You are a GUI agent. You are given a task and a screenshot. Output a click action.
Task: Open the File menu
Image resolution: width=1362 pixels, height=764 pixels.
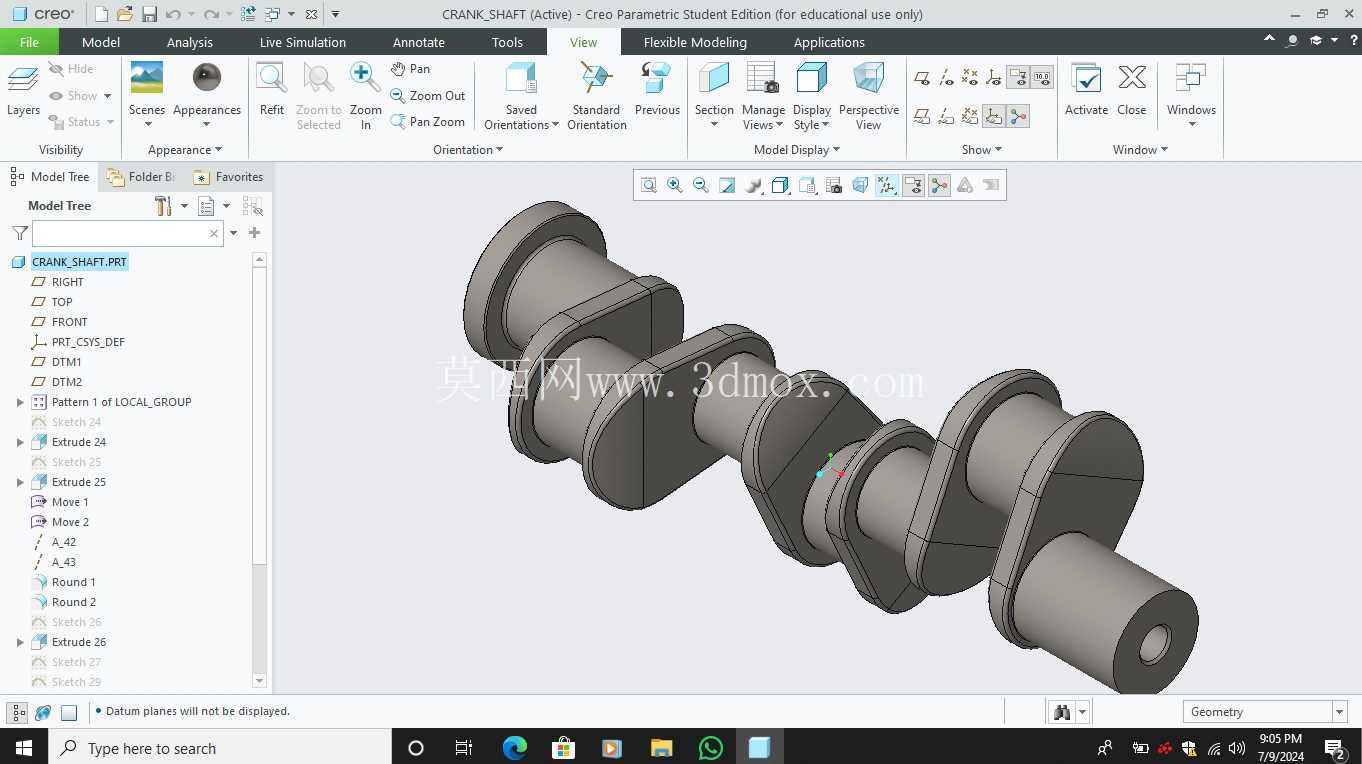(x=29, y=42)
